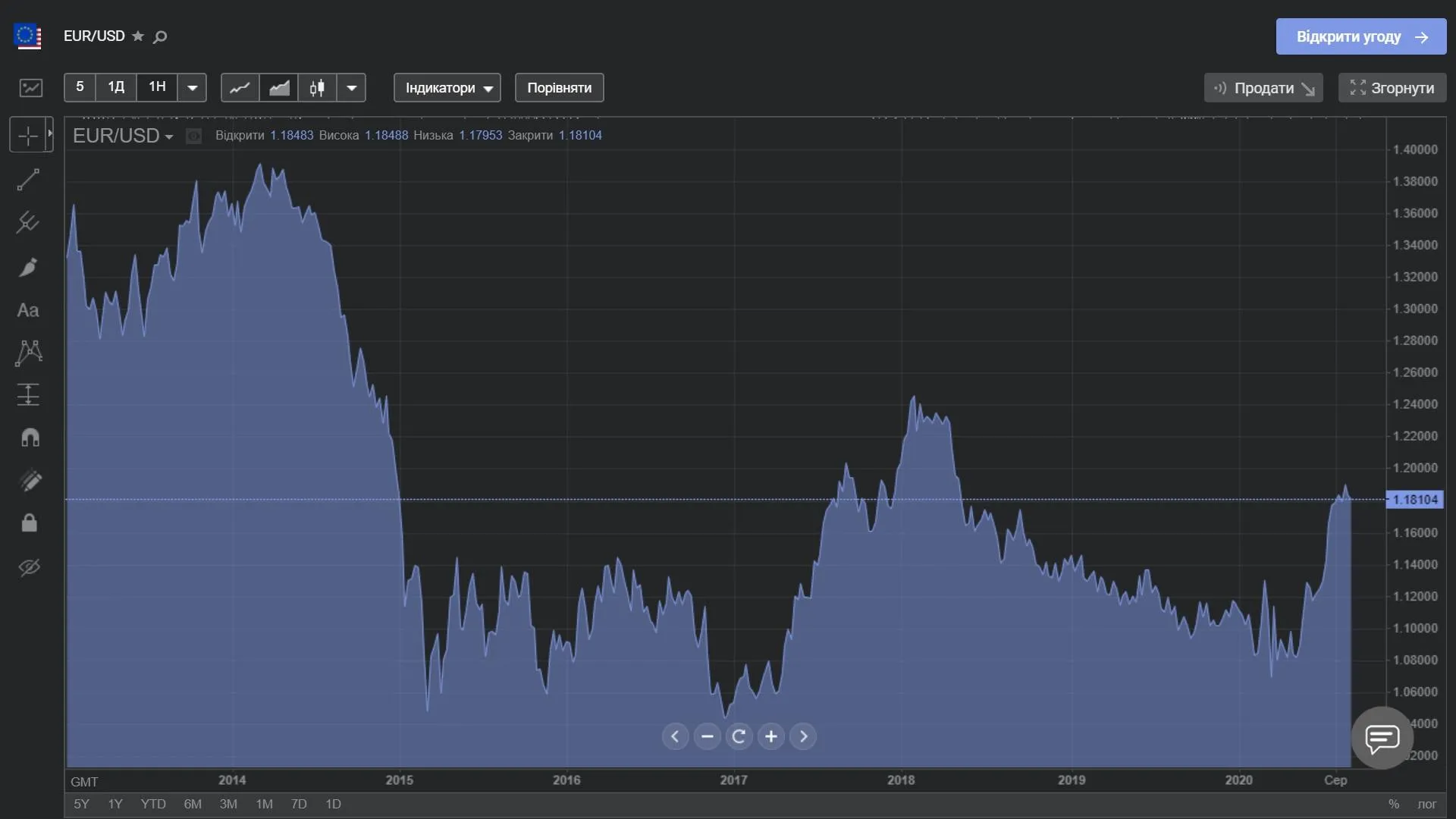Hide all drawings eye icon

click(30, 567)
